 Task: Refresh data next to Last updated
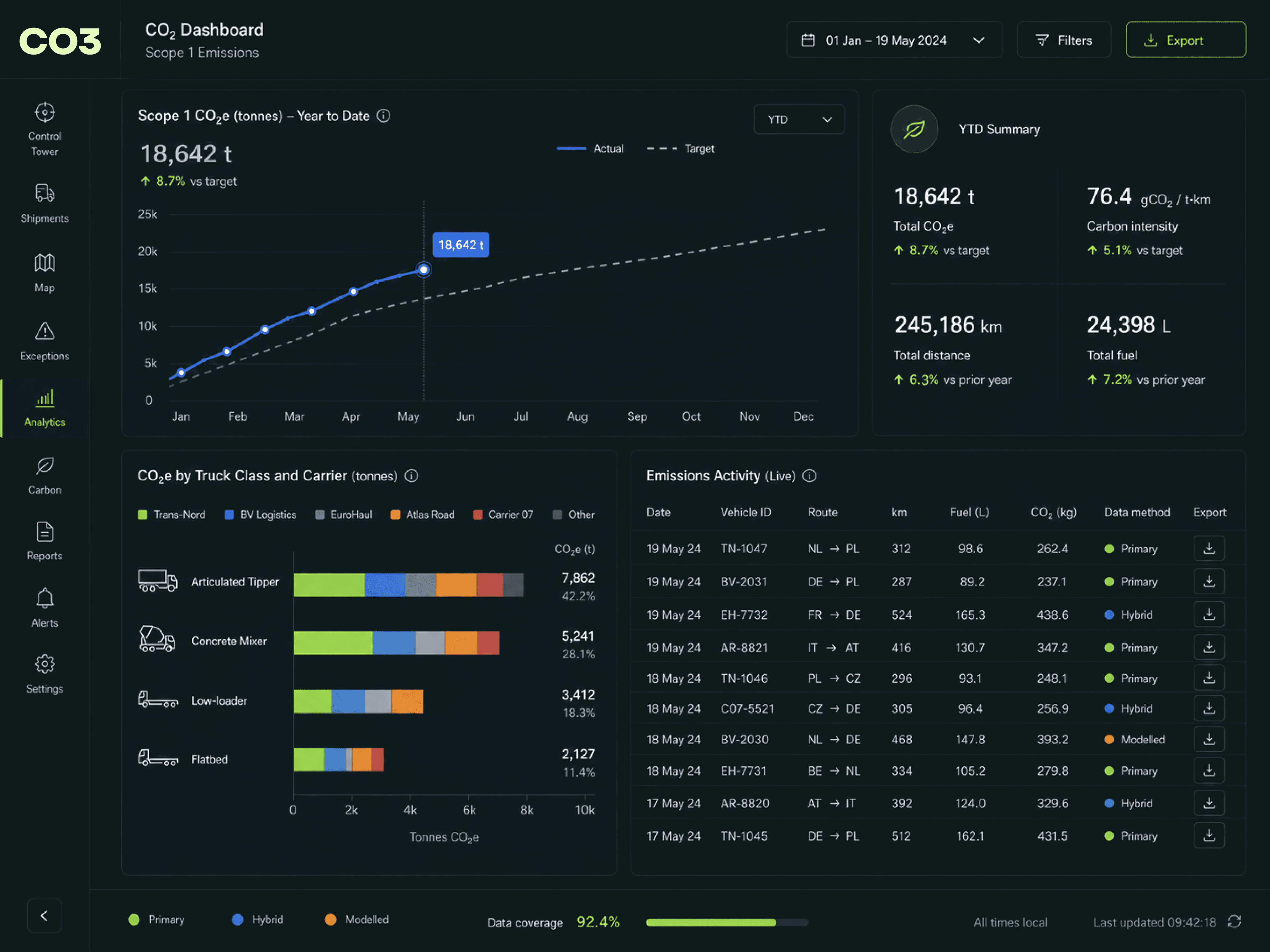(x=1234, y=922)
